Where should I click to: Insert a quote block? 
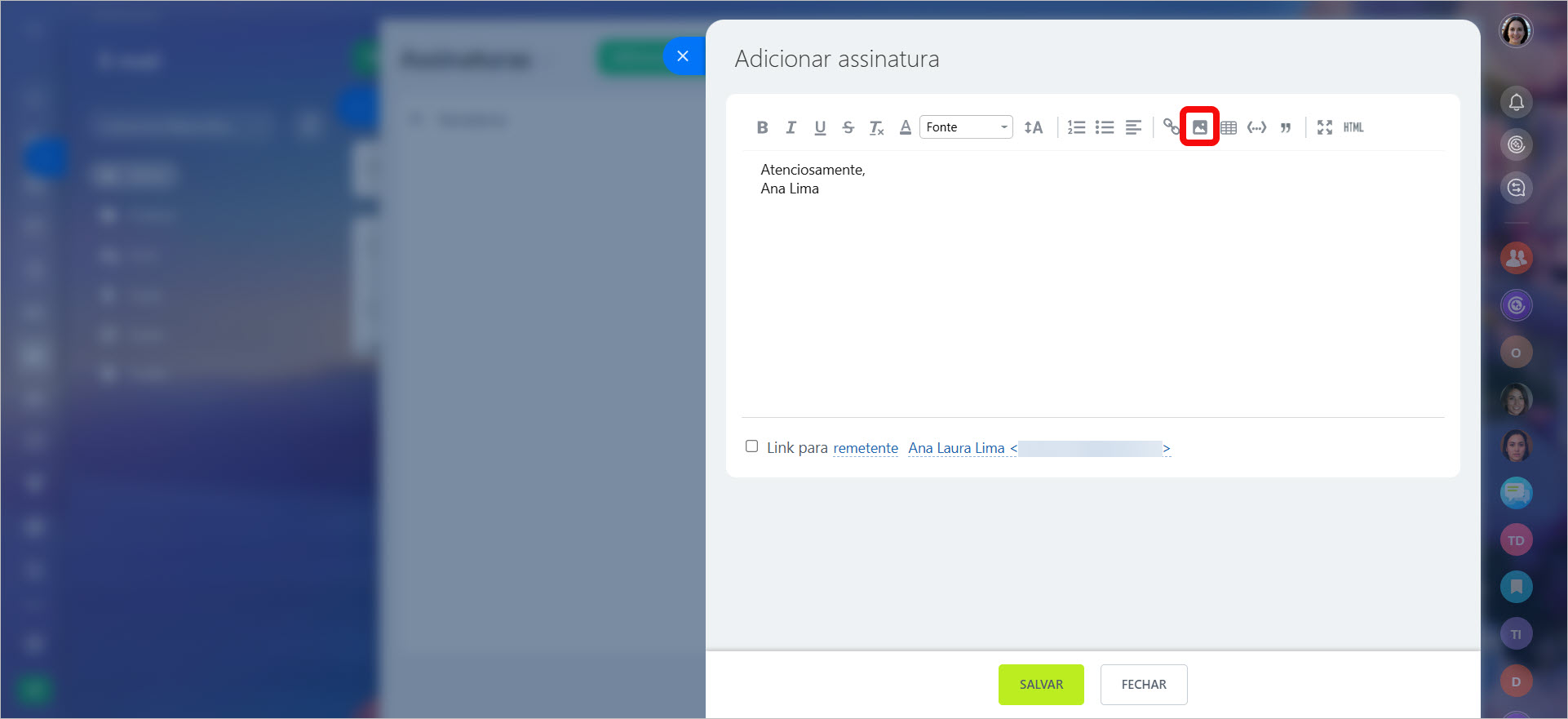pyautogui.click(x=1286, y=127)
